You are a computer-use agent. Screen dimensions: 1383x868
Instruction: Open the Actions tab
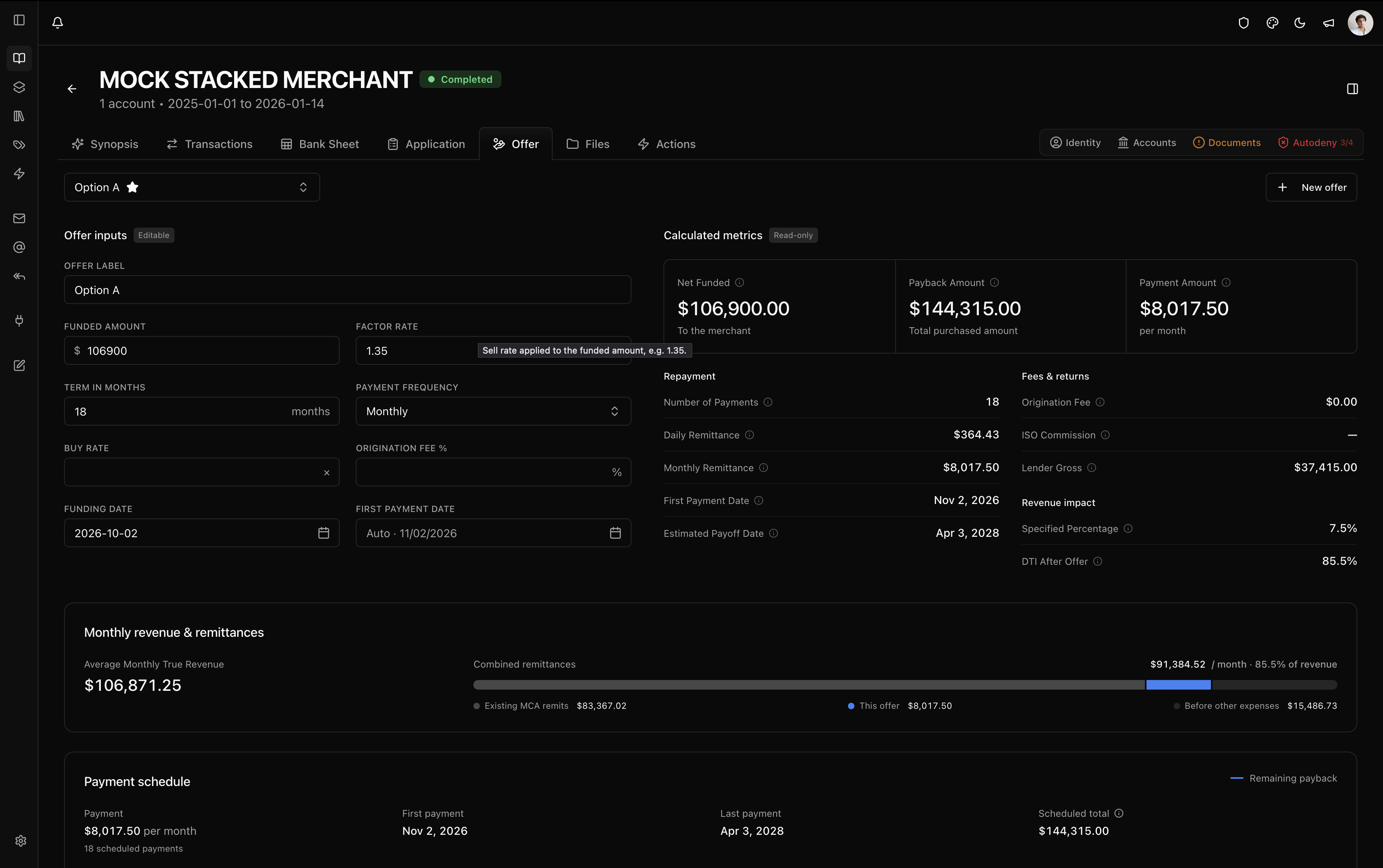pyautogui.click(x=666, y=144)
